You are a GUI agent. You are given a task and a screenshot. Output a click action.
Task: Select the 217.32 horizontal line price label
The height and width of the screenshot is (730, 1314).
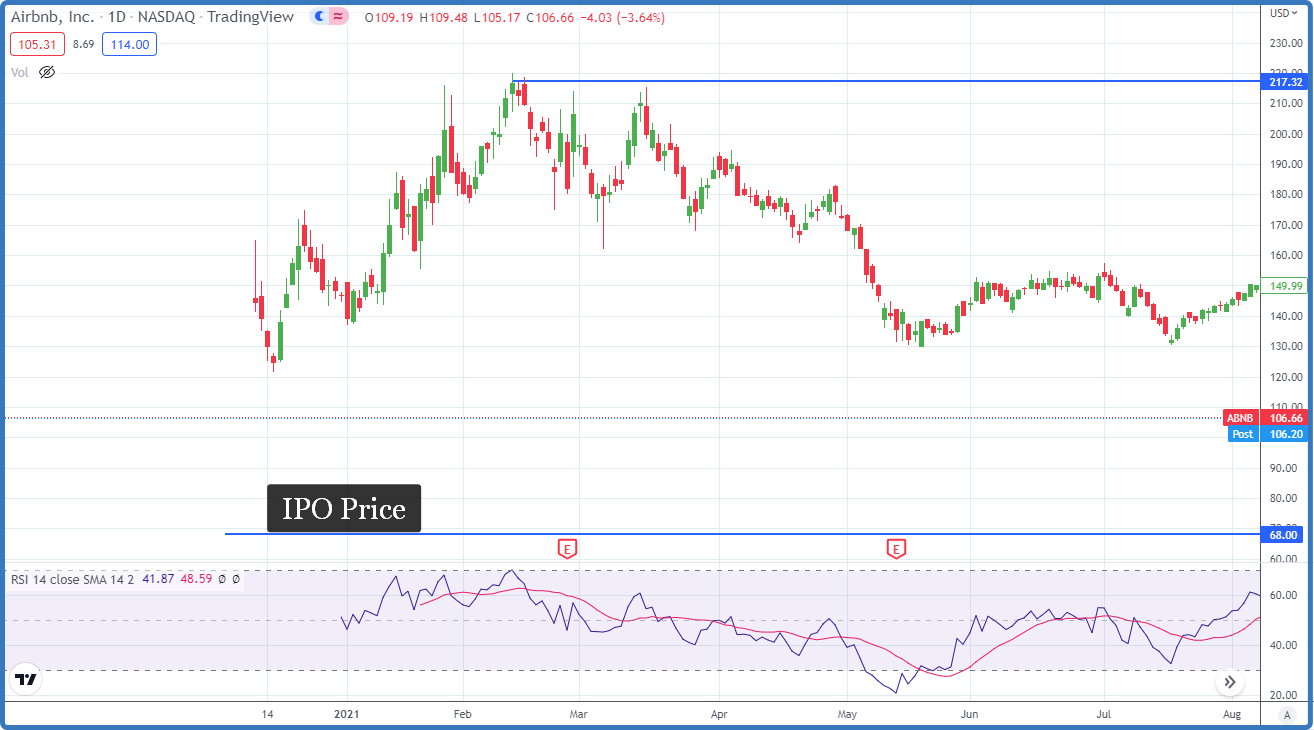1283,81
